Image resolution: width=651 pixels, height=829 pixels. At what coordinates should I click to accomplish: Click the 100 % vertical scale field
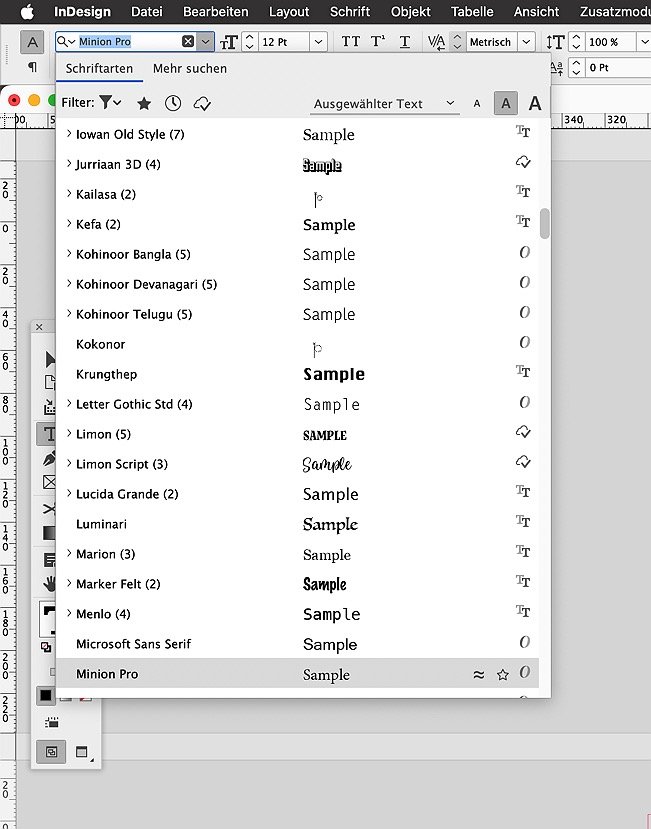pos(610,42)
